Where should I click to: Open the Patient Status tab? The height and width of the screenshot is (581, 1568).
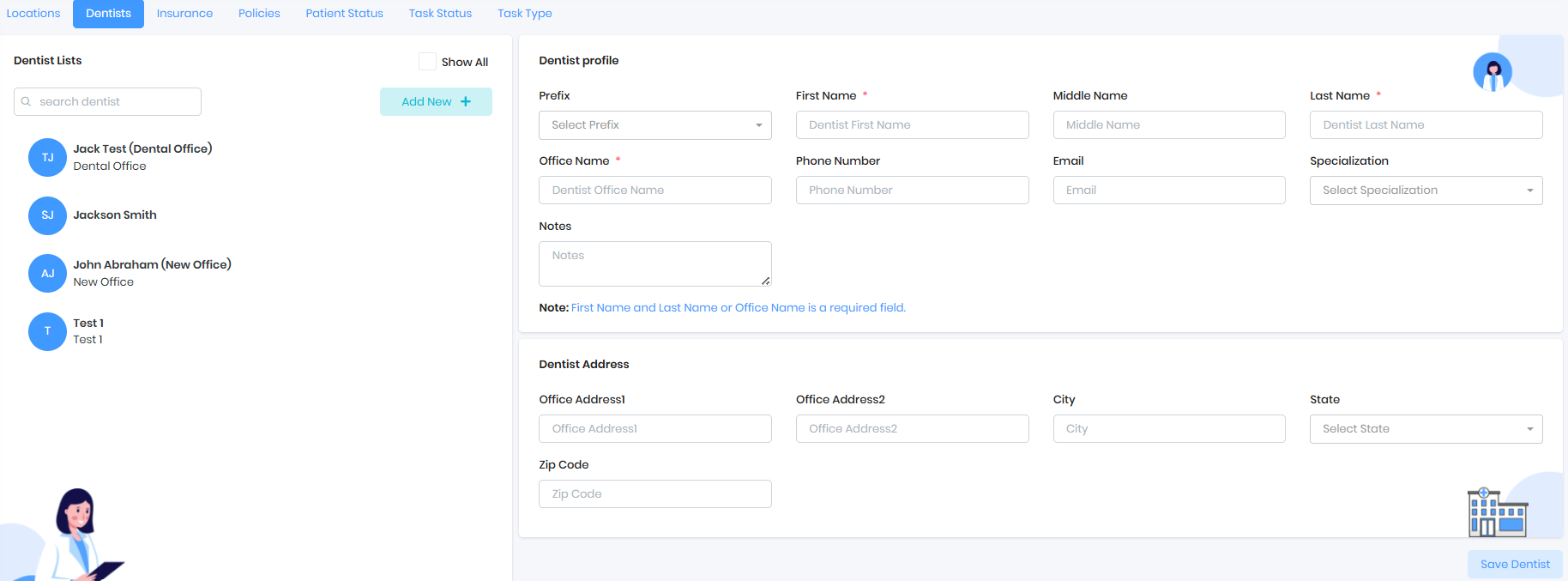[x=344, y=14]
